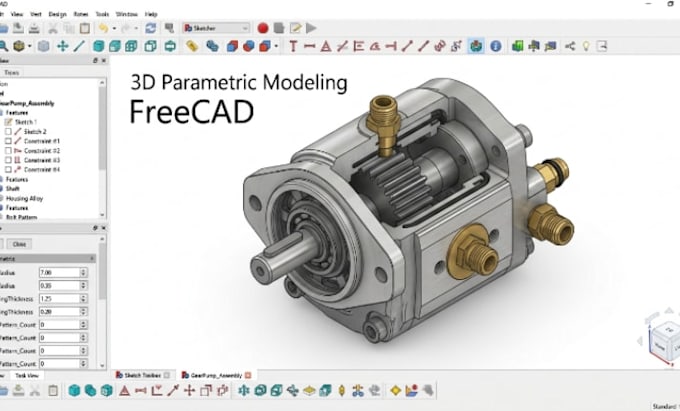The height and width of the screenshot is (411, 680).
Task: Toggle the Constraint #1 checkbox
Action: pyautogui.click(x=8, y=141)
